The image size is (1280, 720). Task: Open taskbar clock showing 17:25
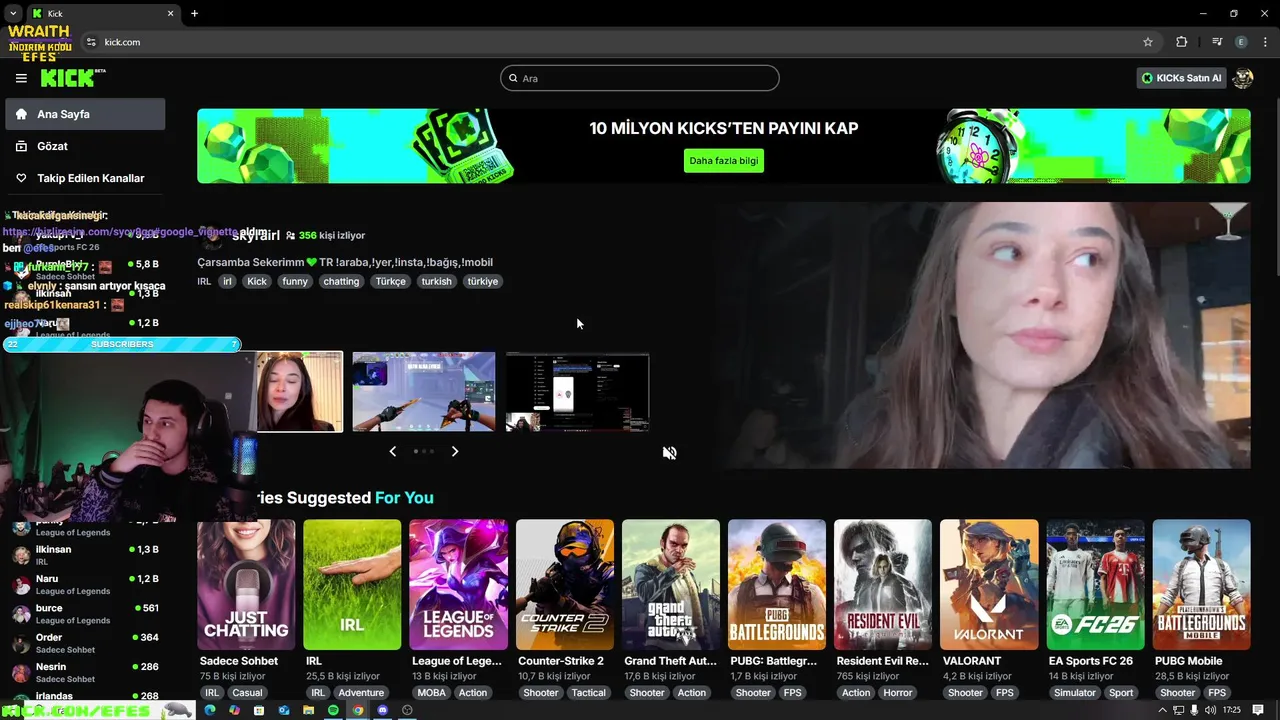(1231, 710)
